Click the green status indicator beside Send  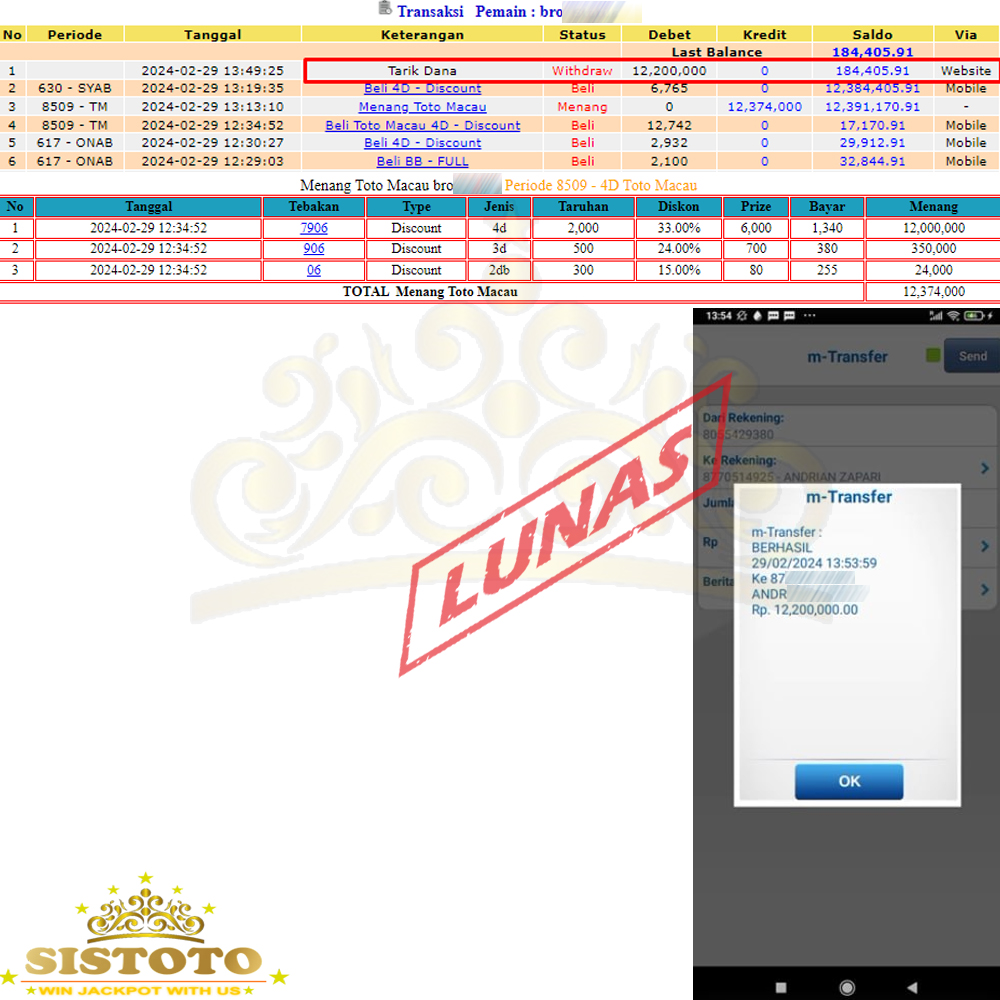[933, 356]
